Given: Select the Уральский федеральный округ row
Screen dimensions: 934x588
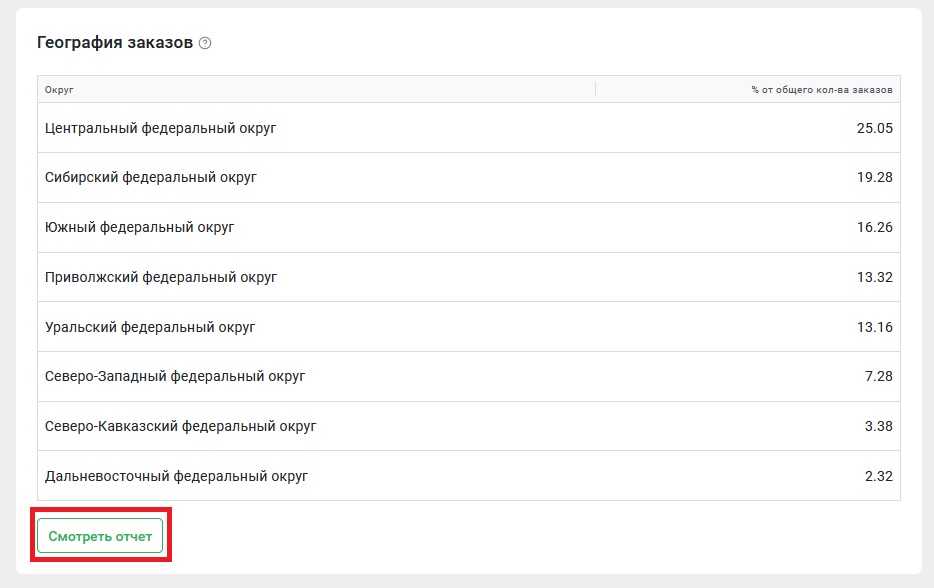Looking at the screenshot, I should point(469,327).
